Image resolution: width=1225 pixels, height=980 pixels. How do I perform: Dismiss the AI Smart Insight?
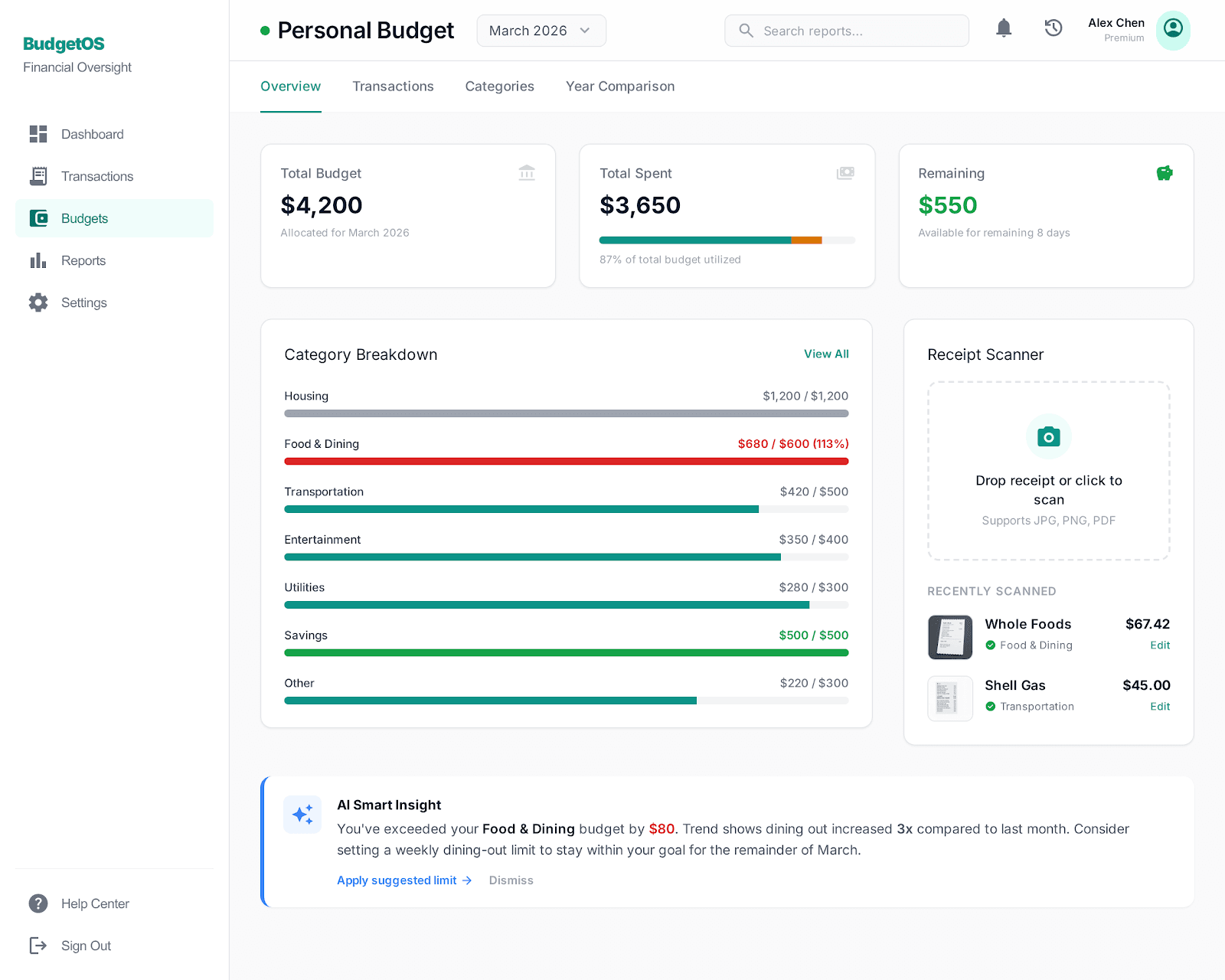pyautogui.click(x=511, y=880)
